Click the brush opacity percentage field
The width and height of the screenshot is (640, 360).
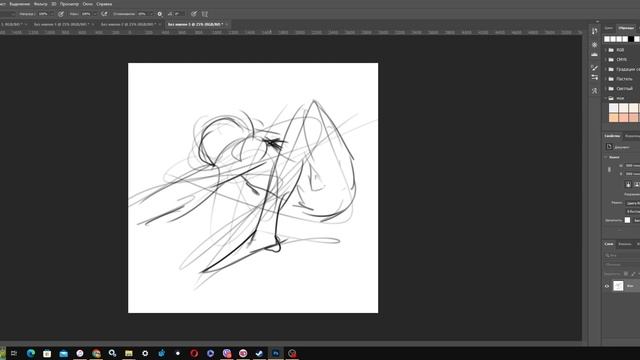pos(44,14)
